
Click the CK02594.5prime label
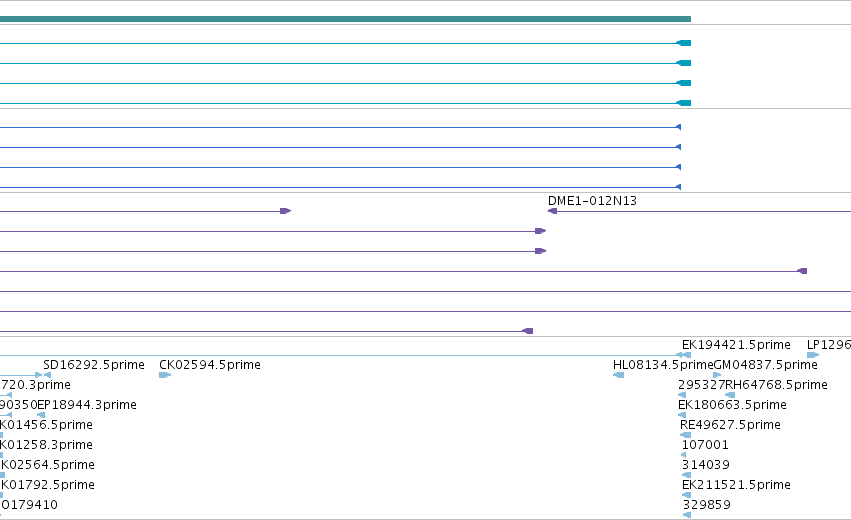(210, 365)
